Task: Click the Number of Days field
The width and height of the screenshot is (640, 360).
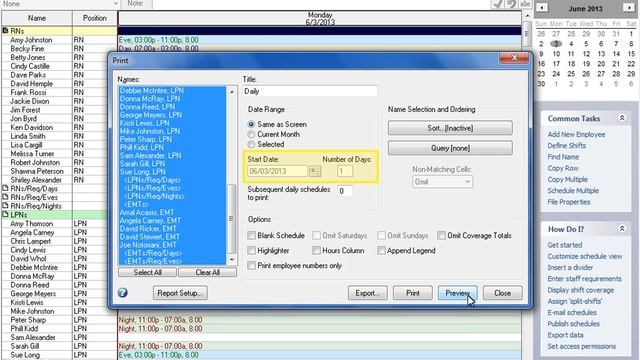Action: point(345,171)
